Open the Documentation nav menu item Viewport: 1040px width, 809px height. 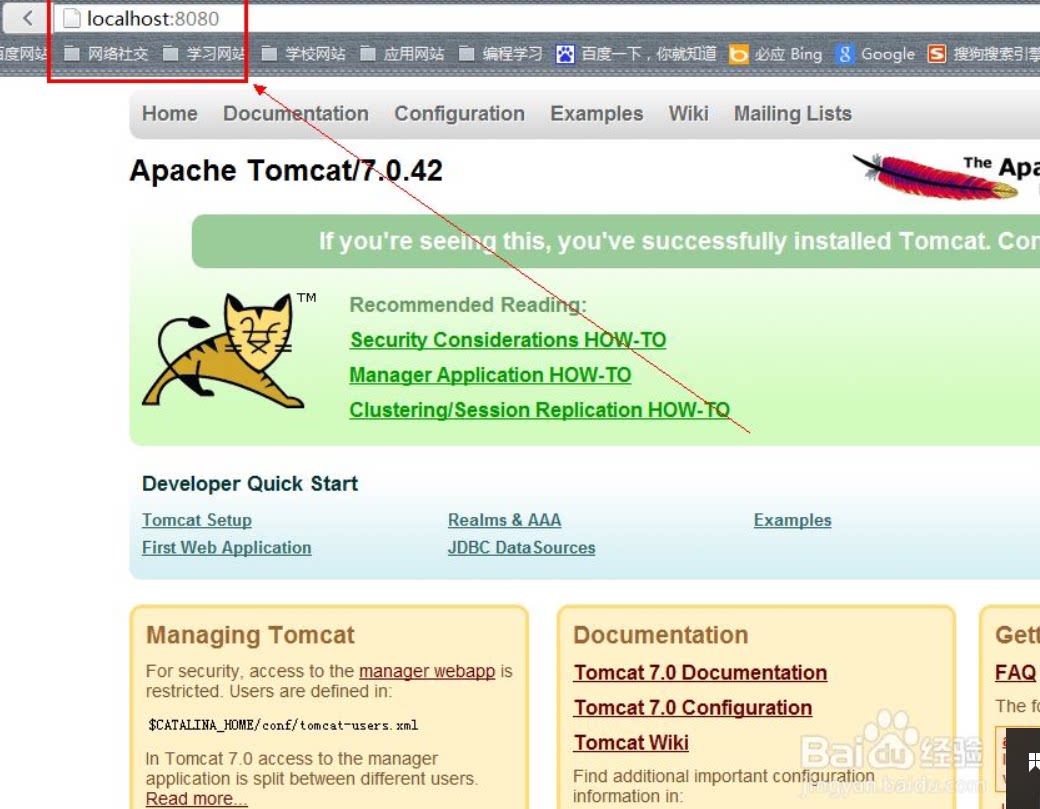tap(296, 113)
